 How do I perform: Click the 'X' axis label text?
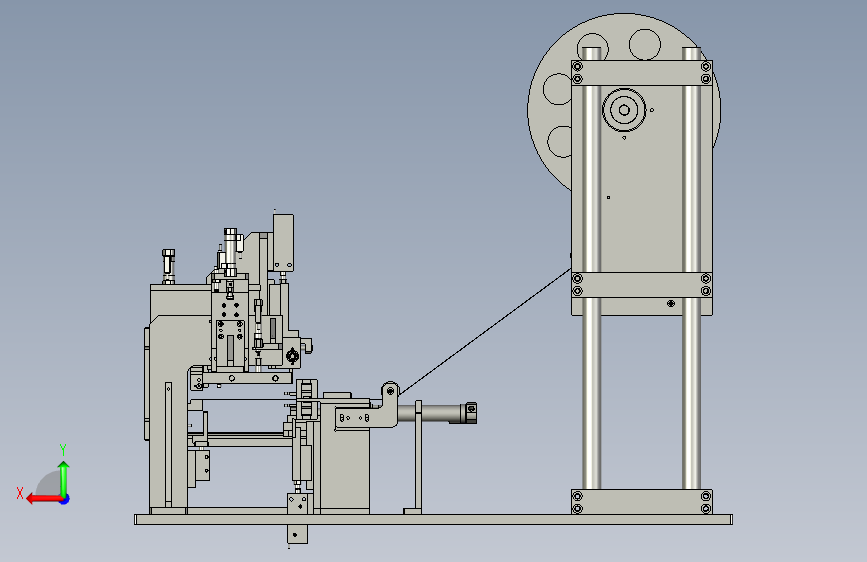point(20,493)
